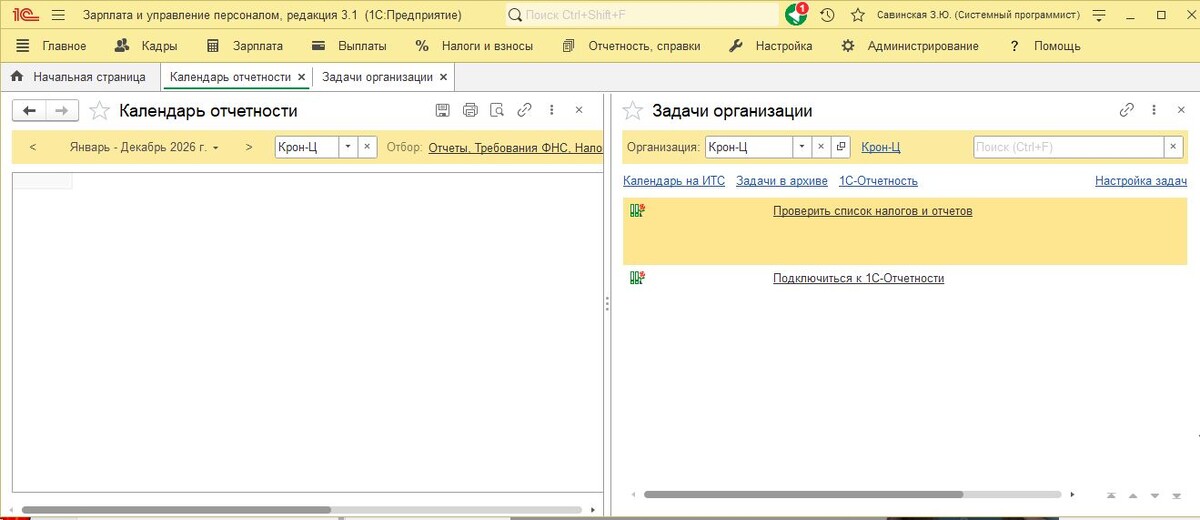The width and height of the screenshot is (1200, 520).
Task: Get link to Календарь отчетности
Action: point(525,111)
